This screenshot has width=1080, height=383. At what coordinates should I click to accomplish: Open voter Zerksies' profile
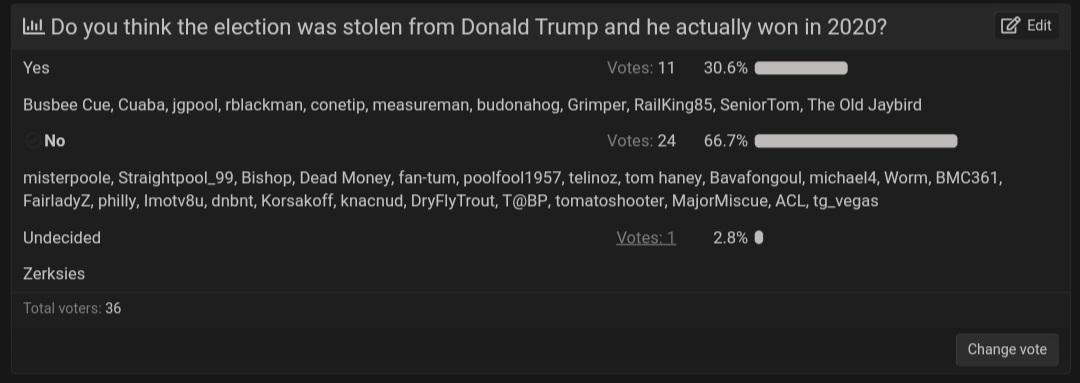click(x=54, y=273)
